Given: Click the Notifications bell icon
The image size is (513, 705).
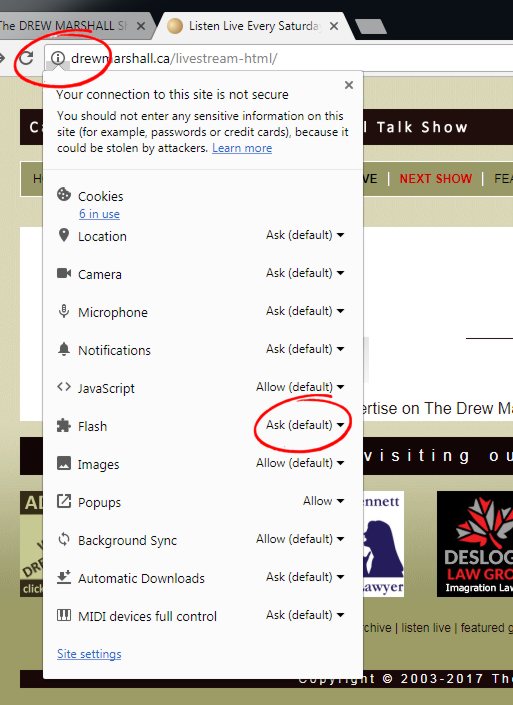Looking at the screenshot, I should pos(64,349).
